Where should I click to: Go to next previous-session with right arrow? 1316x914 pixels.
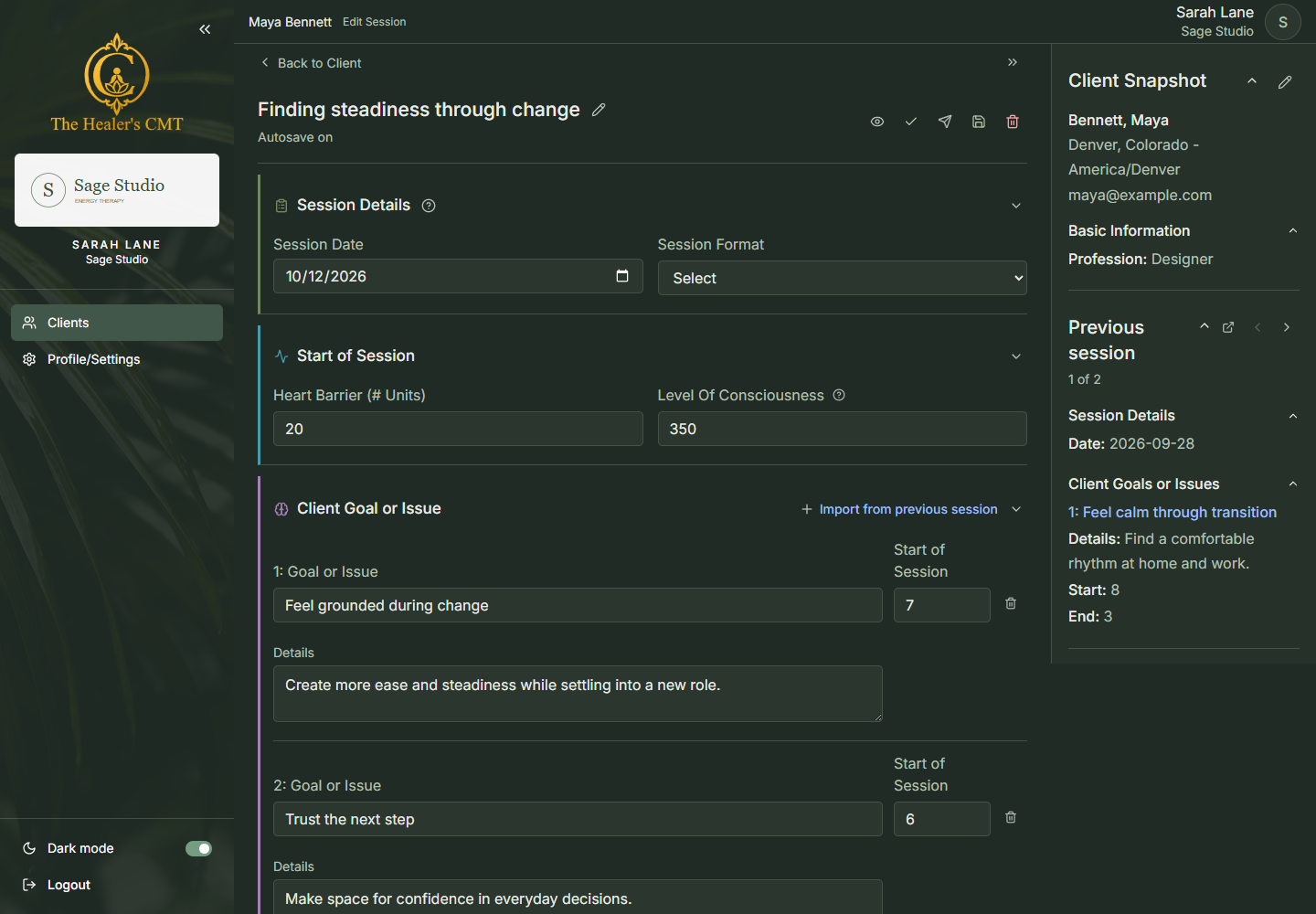point(1287,327)
